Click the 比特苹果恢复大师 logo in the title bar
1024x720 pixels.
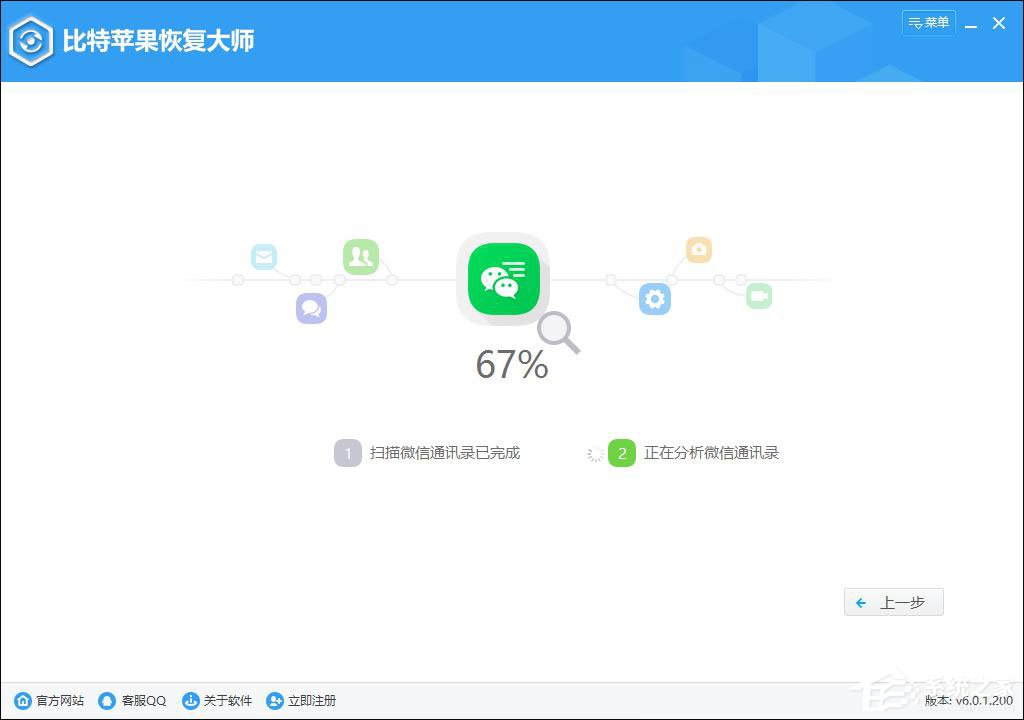click(130, 41)
